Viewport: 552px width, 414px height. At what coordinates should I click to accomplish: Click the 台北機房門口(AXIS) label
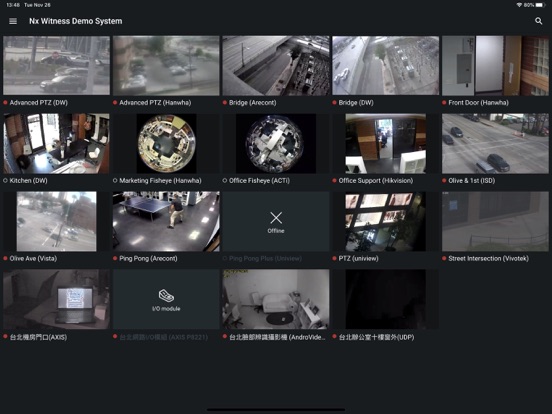click(x=38, y=337)
